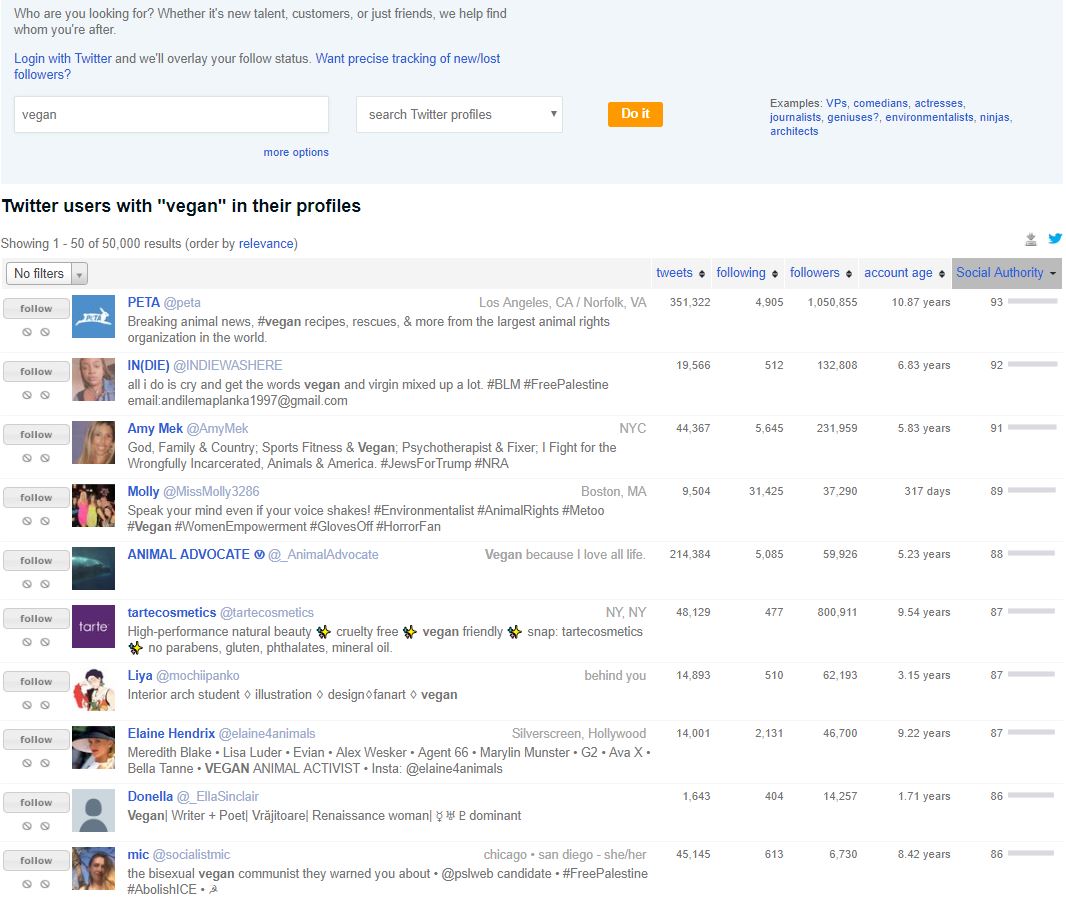Follow Molly @MissMolly3286
This screenshot has width=1066, height=904.
coord(36,498)
